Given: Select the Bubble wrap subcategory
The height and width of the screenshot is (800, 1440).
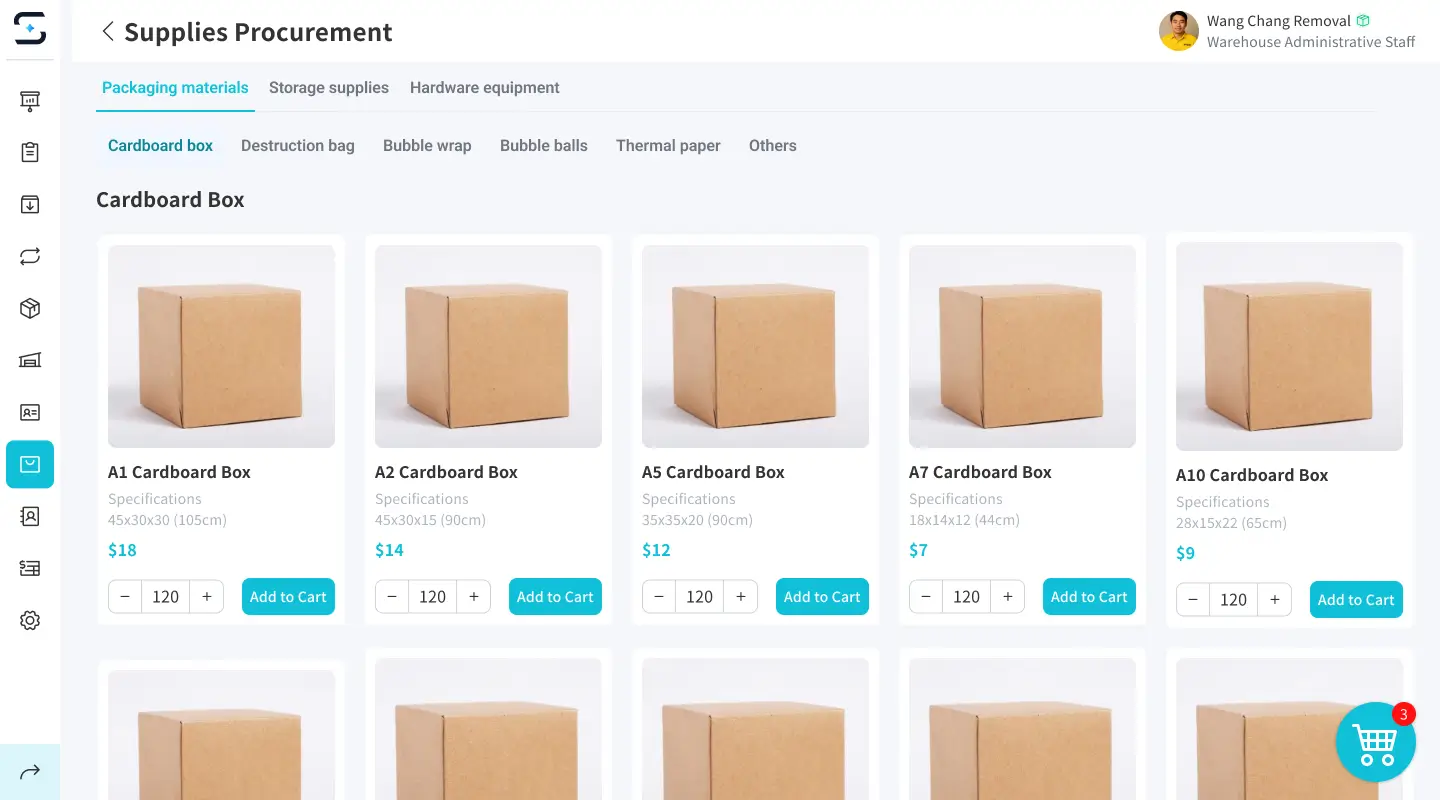Looking at the screenshot, I should (427, 146).
